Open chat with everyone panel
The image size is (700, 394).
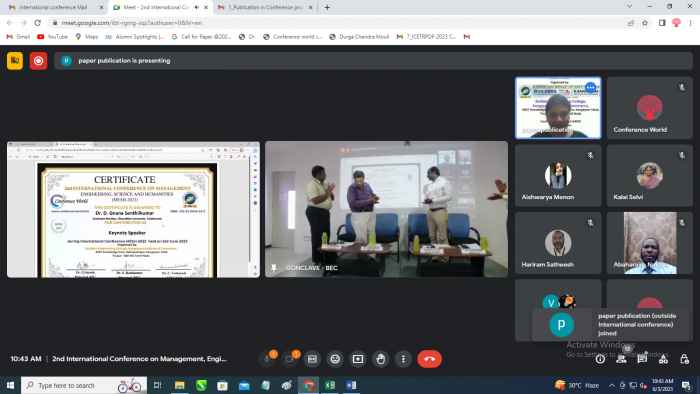642,359
